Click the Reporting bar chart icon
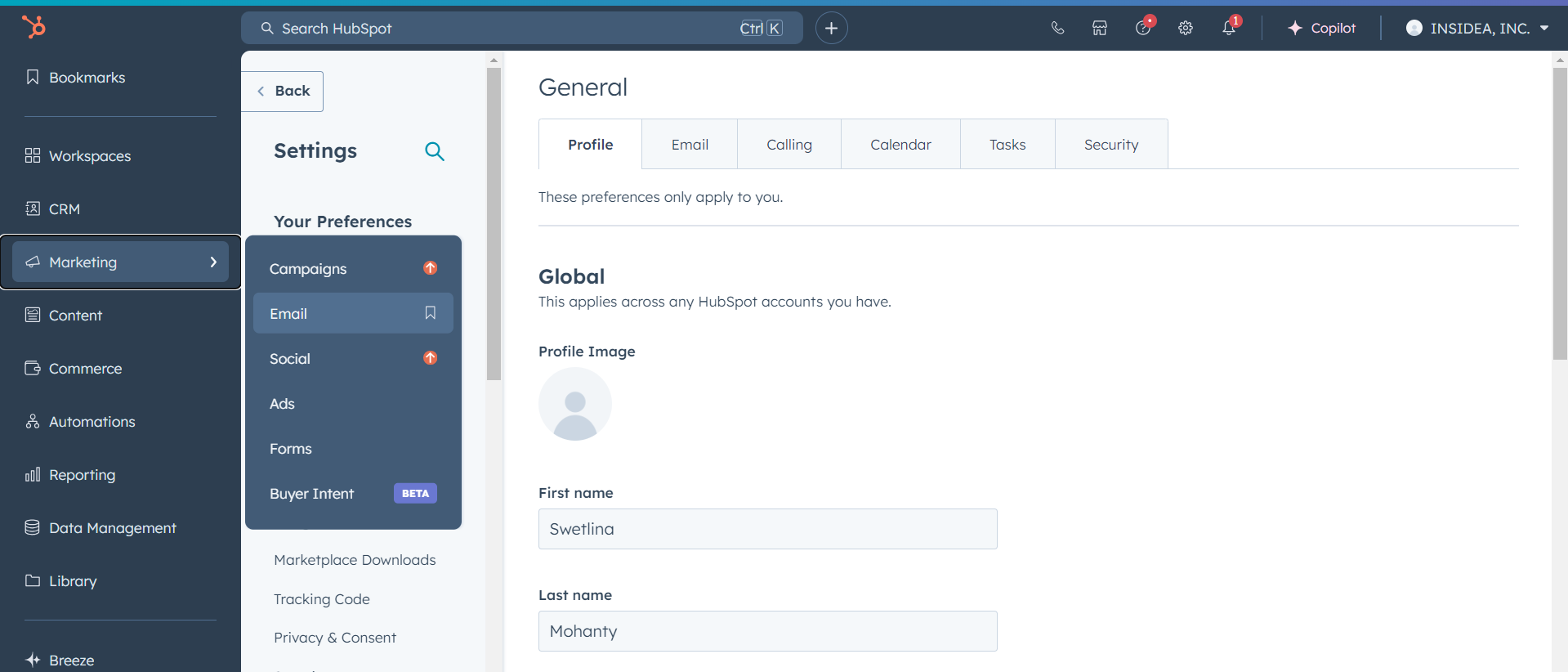This screenshot has height=672, width=1568. click(x=33, y=474)
